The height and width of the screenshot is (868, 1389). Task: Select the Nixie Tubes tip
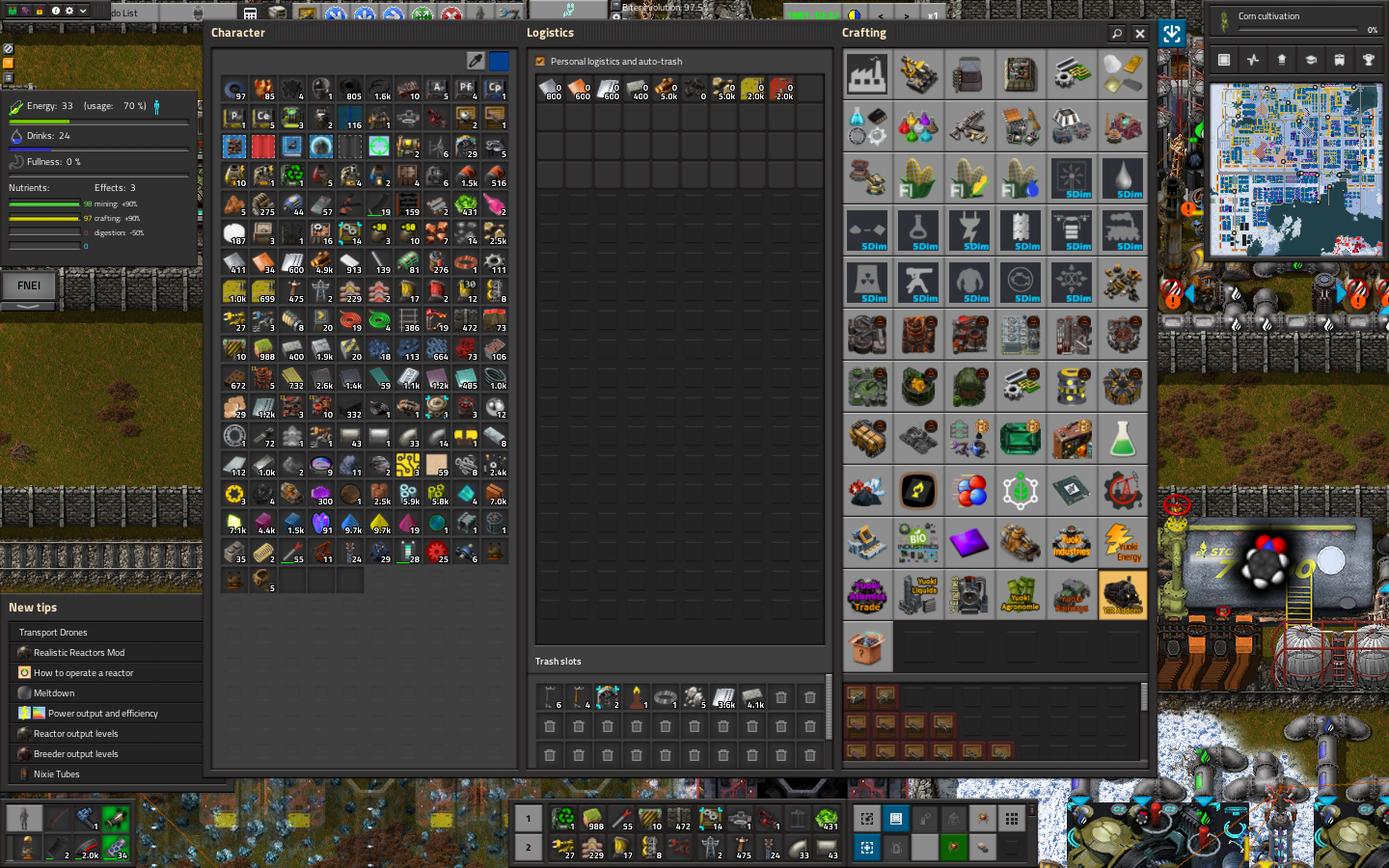(105, 774)
